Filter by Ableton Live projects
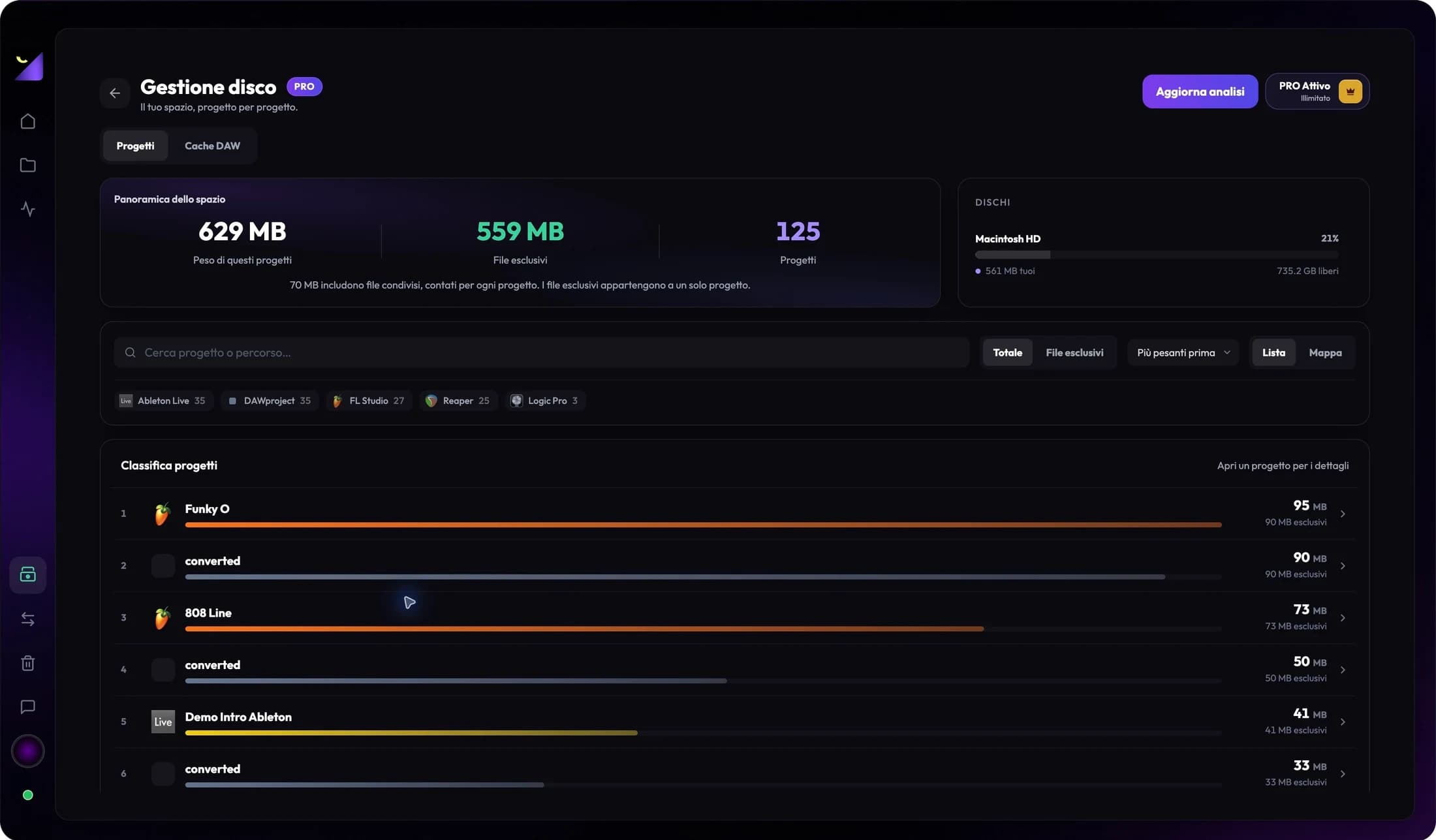Image resolution: width=1436 pixels, height=840 pixels. click(164, 401)
